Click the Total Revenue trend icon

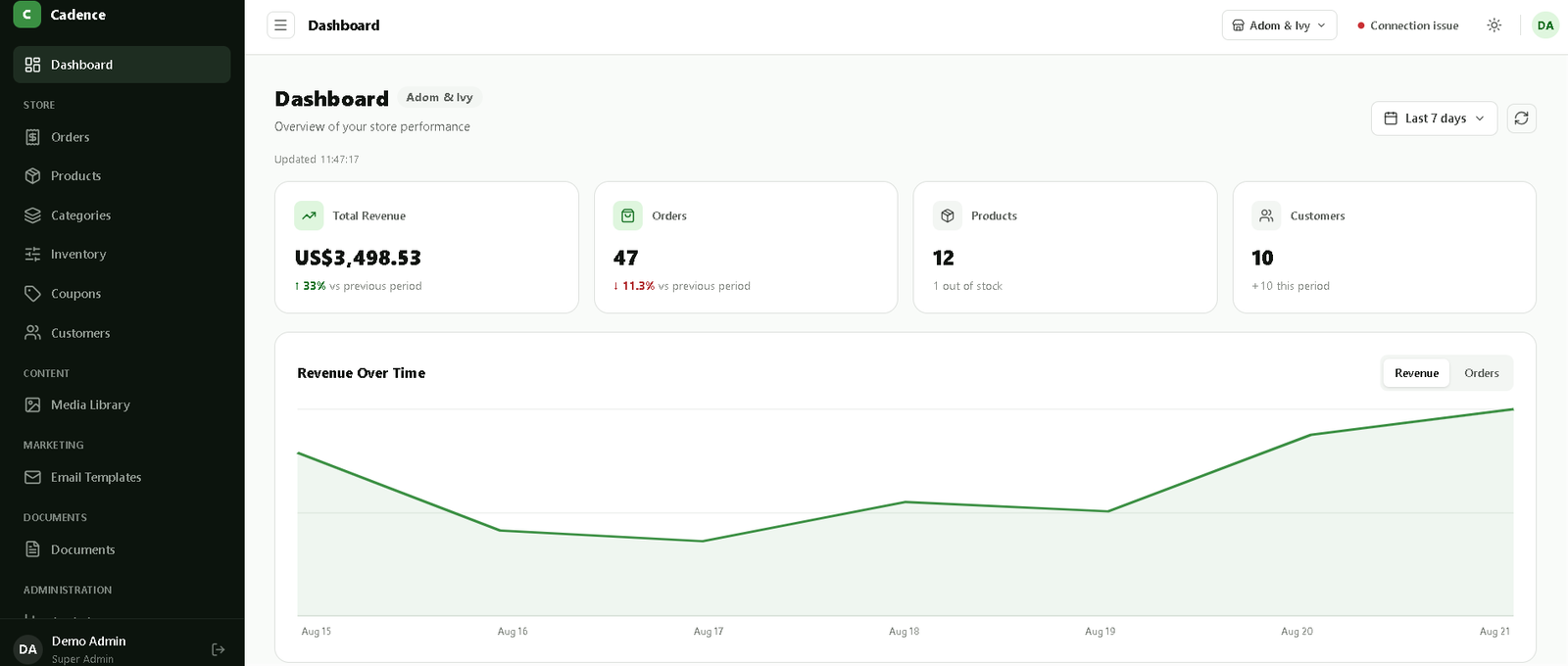point(309,215)
